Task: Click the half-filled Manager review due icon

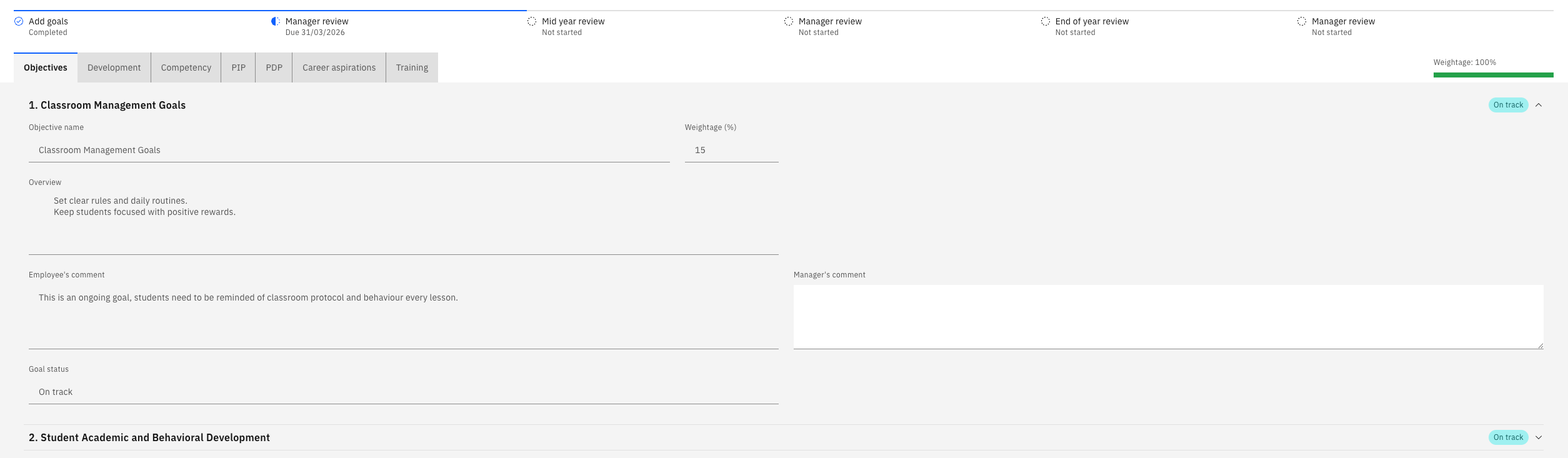Action: 276,21
